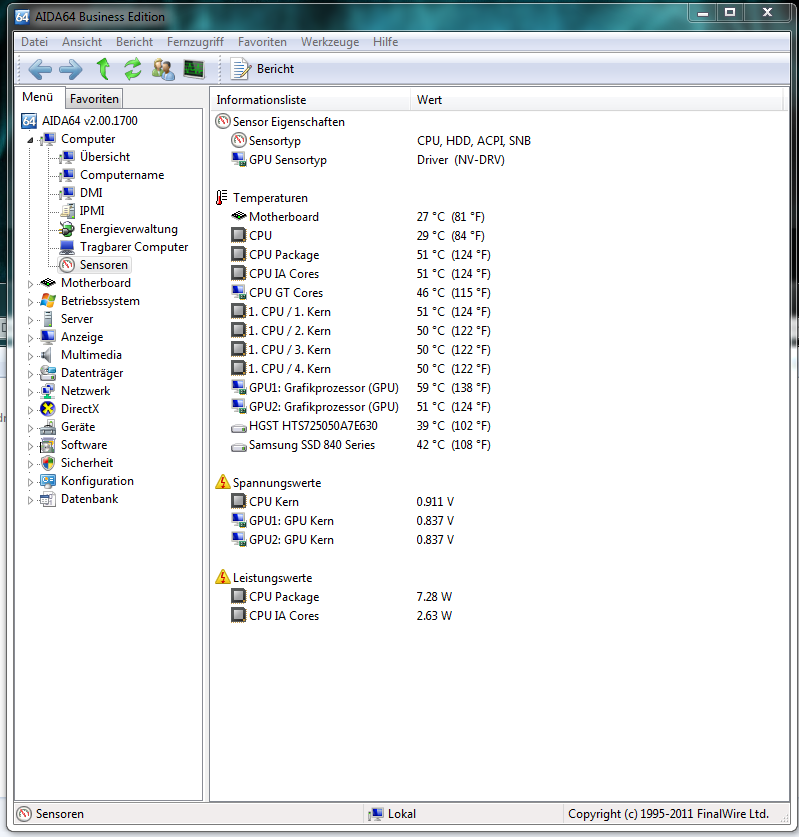Open the user management toolbar icon

163,69
